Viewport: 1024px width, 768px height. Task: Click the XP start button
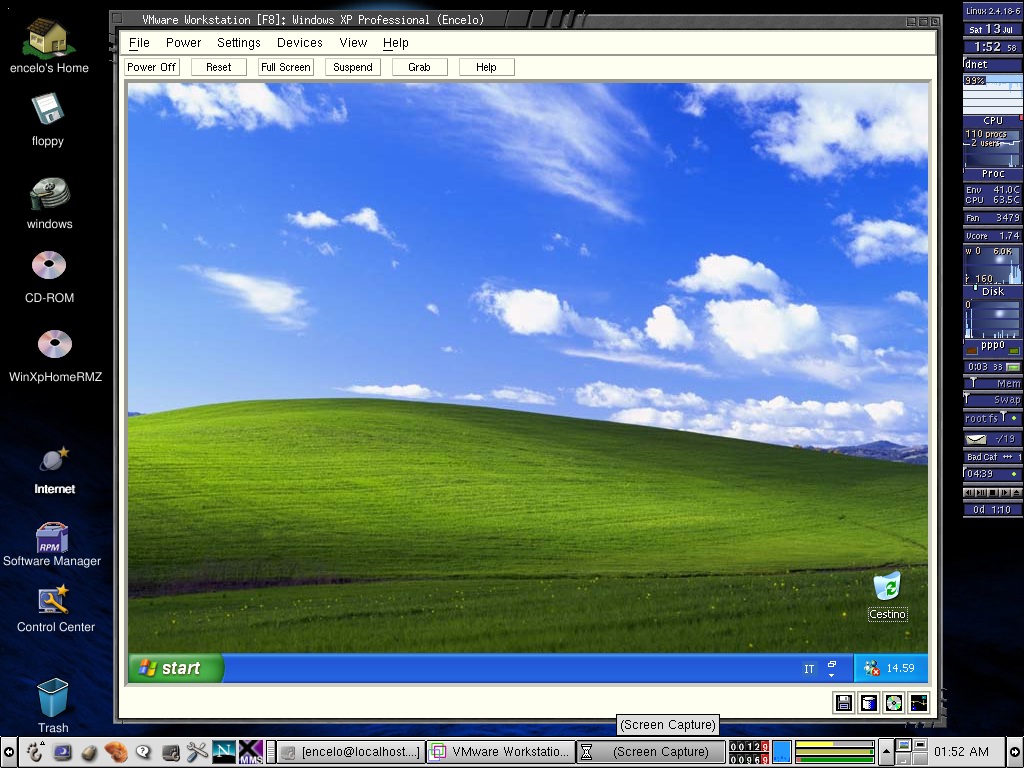pos(176,668)
